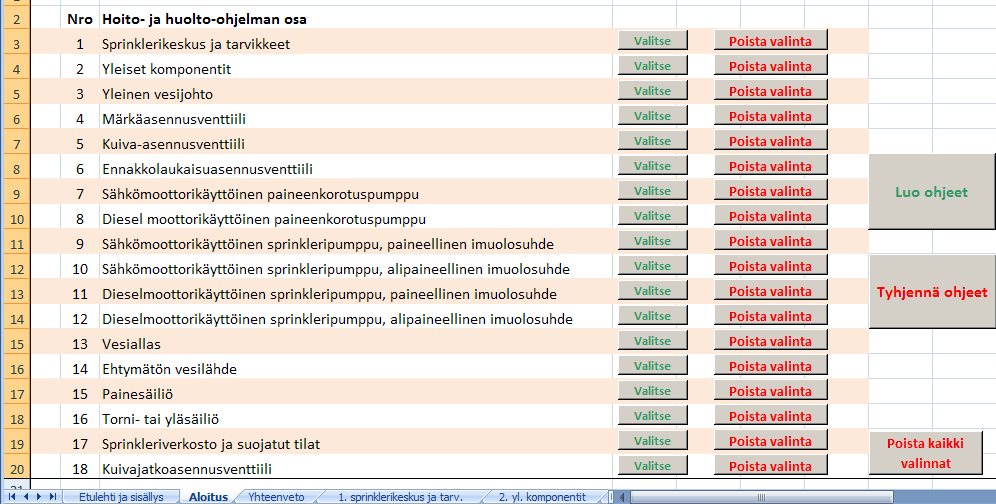This screenshot has width=996, height=504.
Task: Click Valitse for Ennakkolaukaisuasennusventtiili
Action: point(652,166)
